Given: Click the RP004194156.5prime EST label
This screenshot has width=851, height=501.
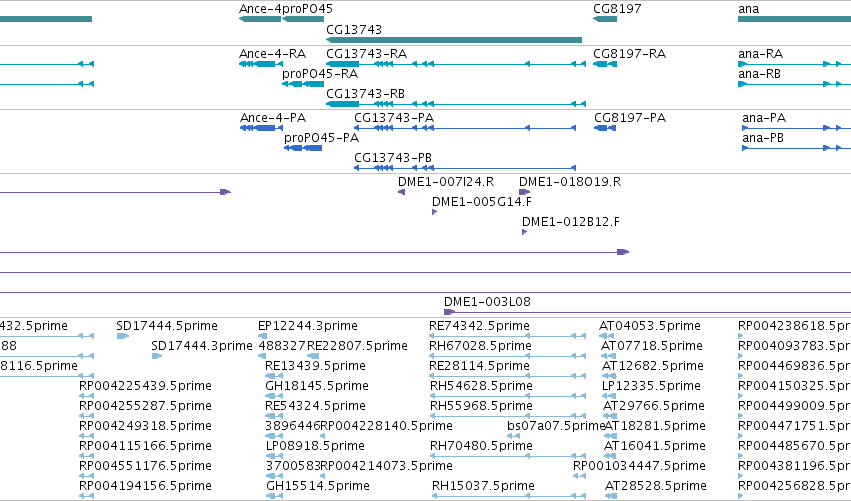Looking at the screenshot, I should 145,486.
